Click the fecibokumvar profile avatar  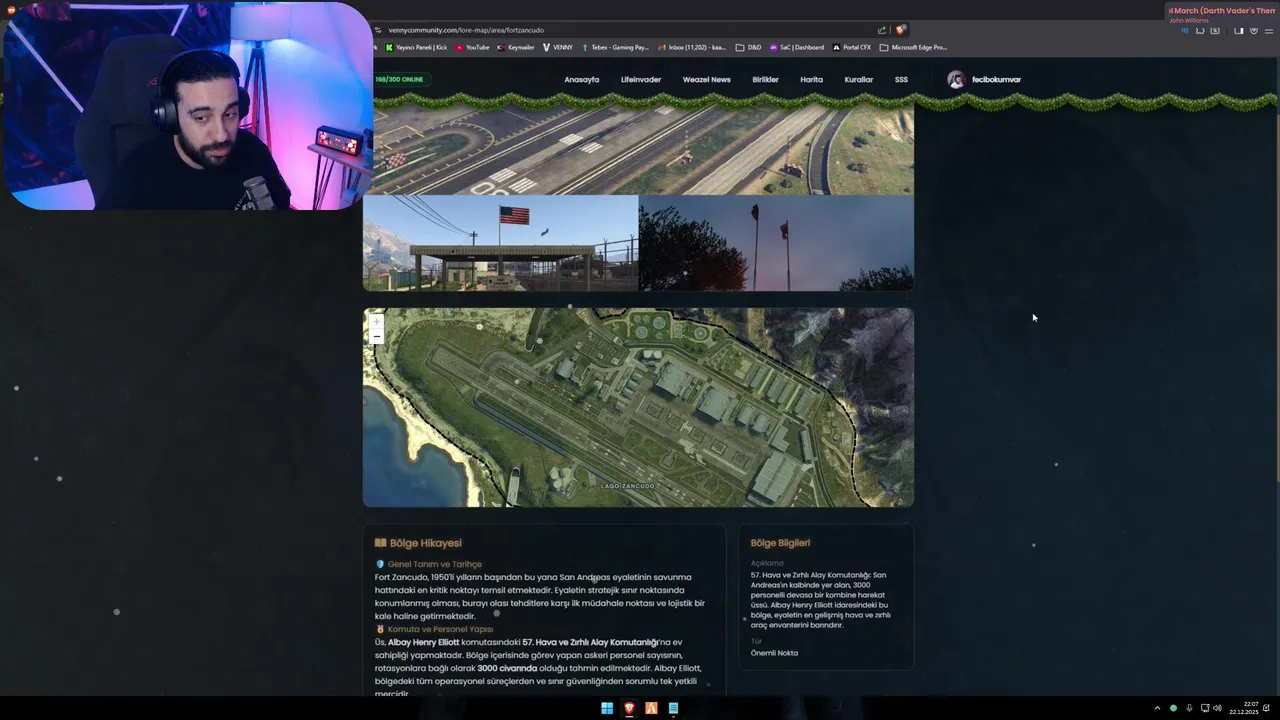(x=956, y=80)
